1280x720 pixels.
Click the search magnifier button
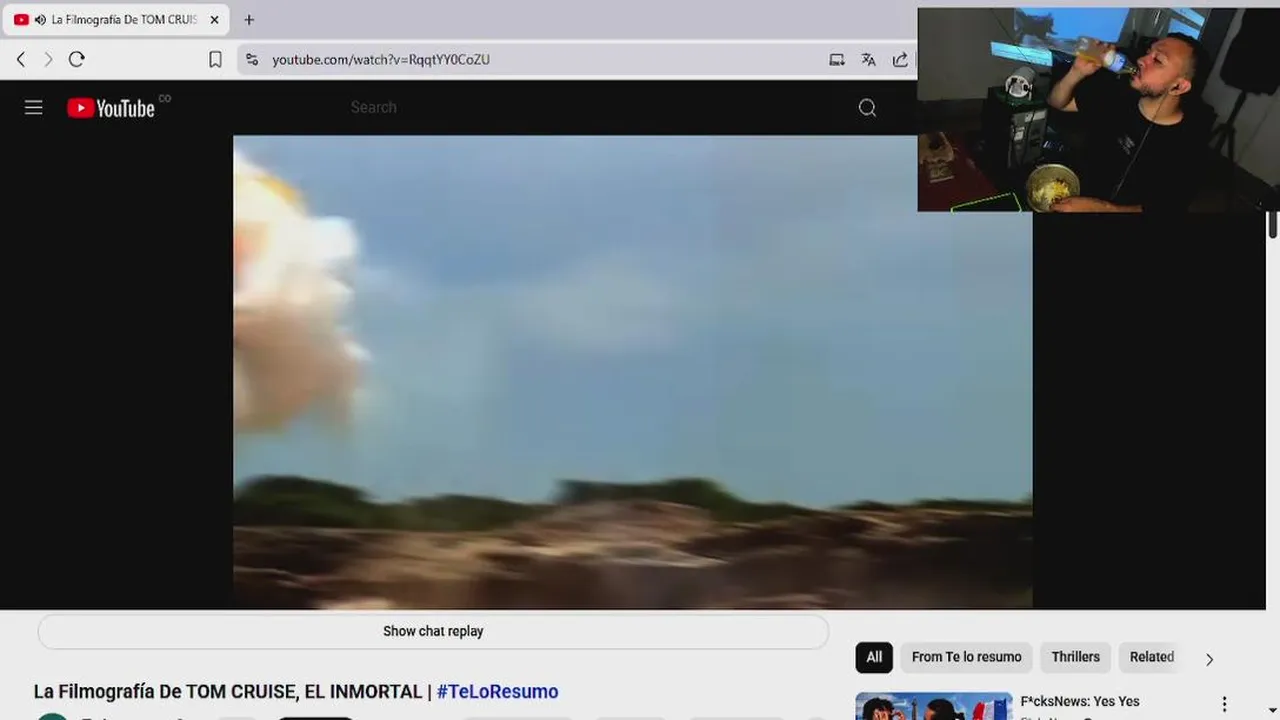(867, 108)
